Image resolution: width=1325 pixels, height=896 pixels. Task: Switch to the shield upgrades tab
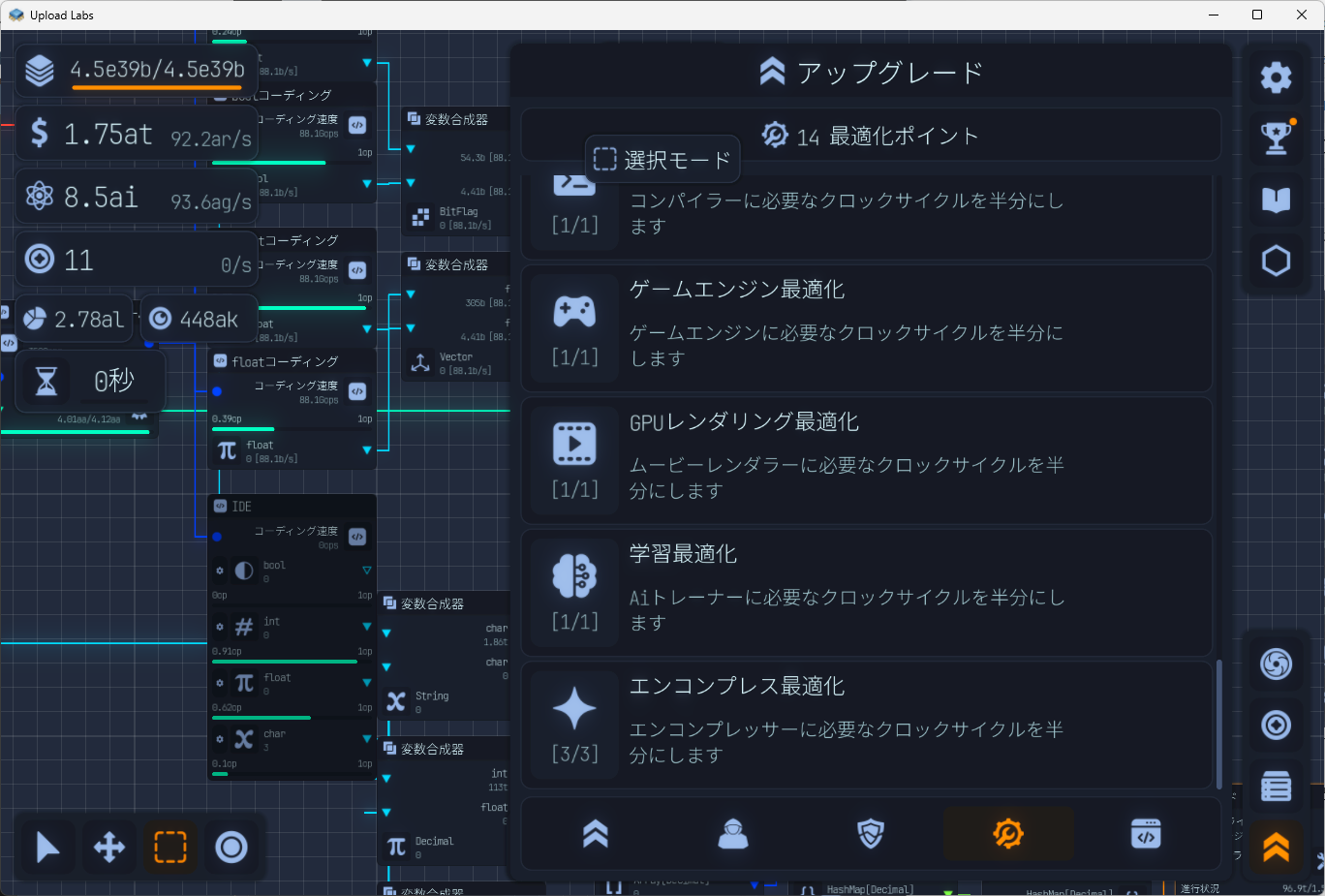pyautogui.click(x=871, y=834)
